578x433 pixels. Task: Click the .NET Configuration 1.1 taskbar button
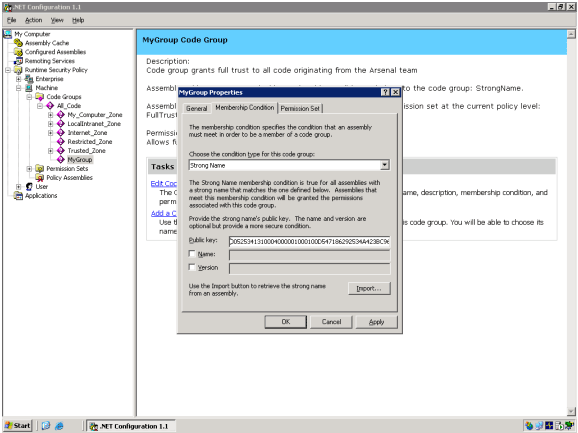(x=131, y=426)
